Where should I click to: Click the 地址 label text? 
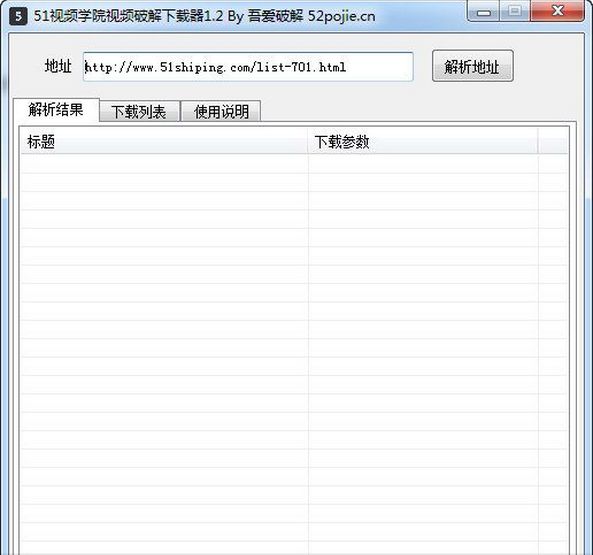coord(58,66)
